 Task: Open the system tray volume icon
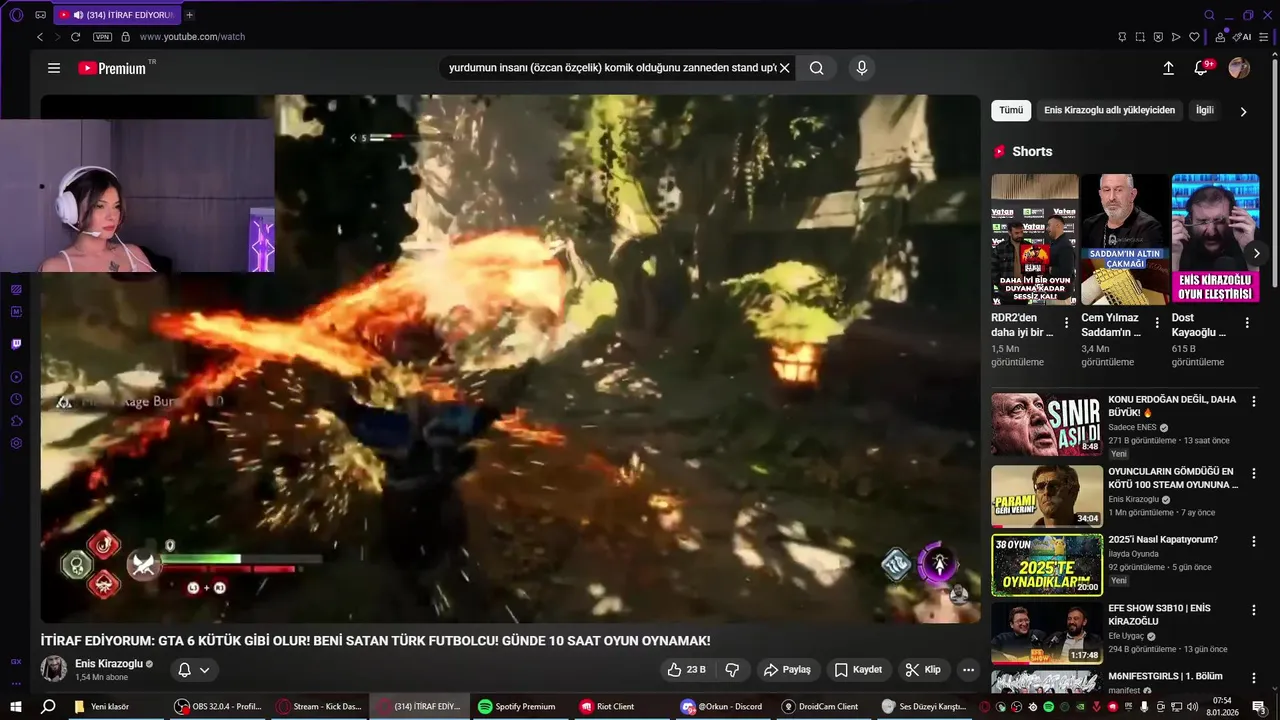[1193, 707]
